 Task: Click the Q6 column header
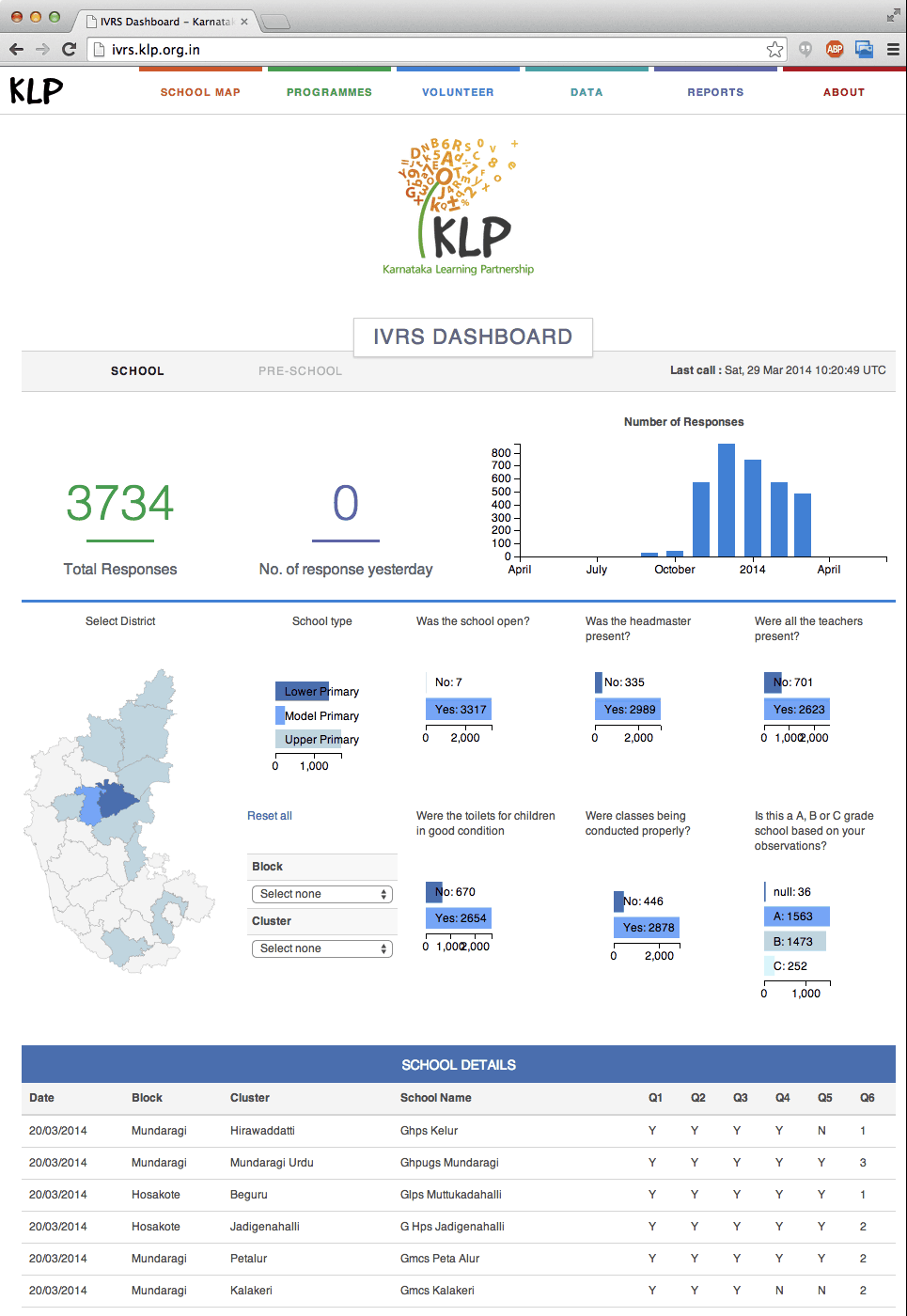(868, 1098)
